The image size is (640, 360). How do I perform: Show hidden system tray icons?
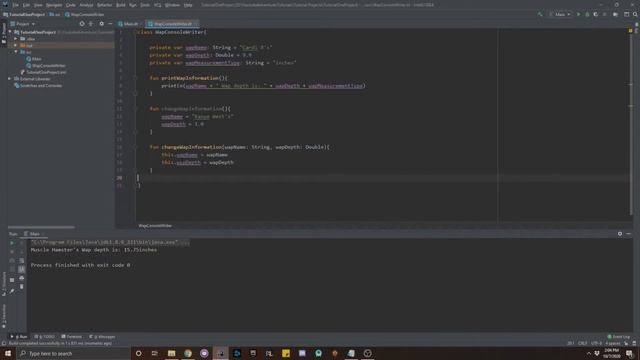coord(588,353)
